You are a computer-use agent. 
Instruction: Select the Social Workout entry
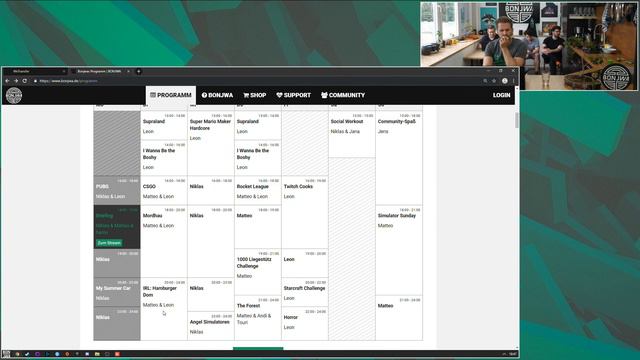pos(352,134)
